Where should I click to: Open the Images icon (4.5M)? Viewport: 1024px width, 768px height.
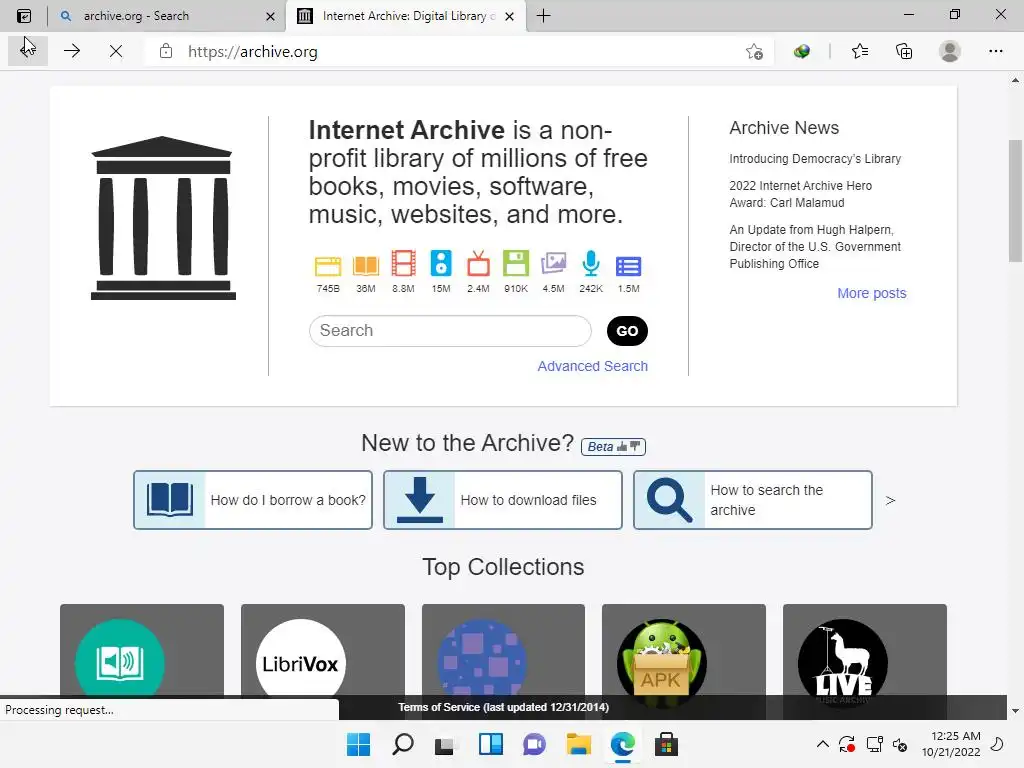(553, 264)
